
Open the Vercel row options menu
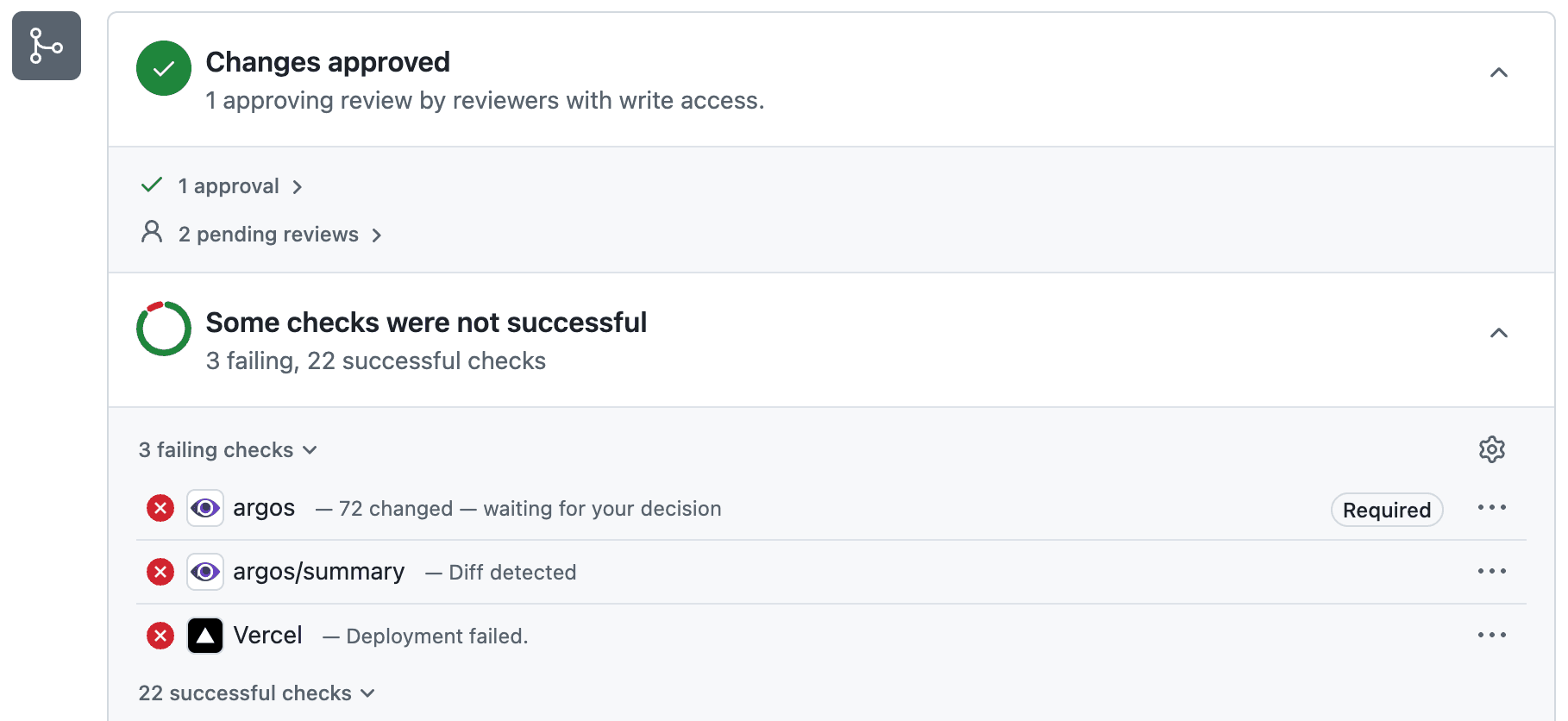click(1491, 636)
